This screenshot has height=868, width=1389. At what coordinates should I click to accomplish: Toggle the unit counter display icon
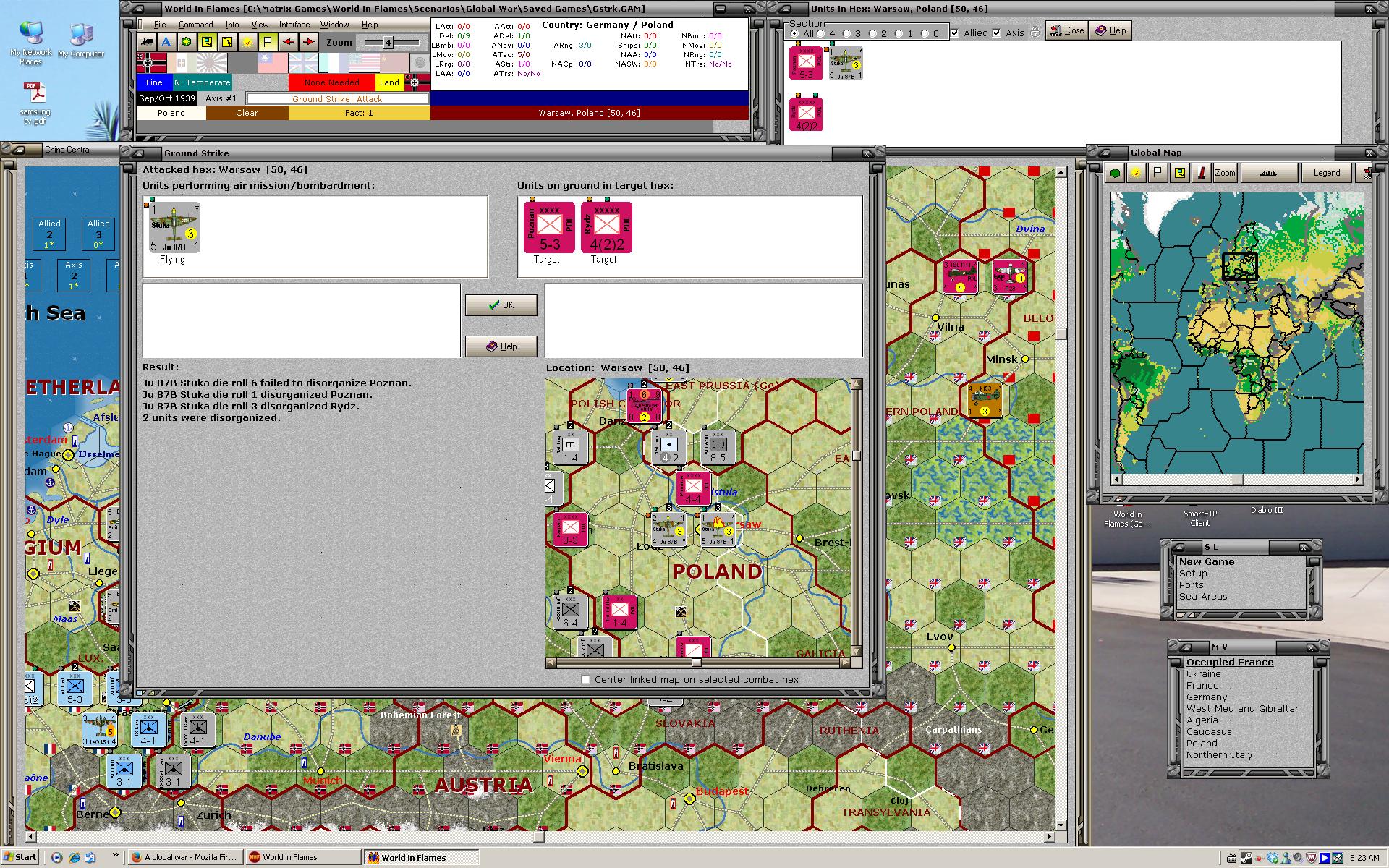207,42
